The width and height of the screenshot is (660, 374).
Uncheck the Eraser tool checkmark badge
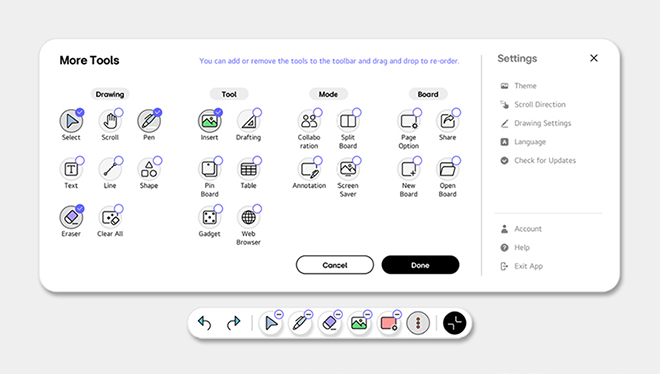pyautogui.click(x=80, y=209)
